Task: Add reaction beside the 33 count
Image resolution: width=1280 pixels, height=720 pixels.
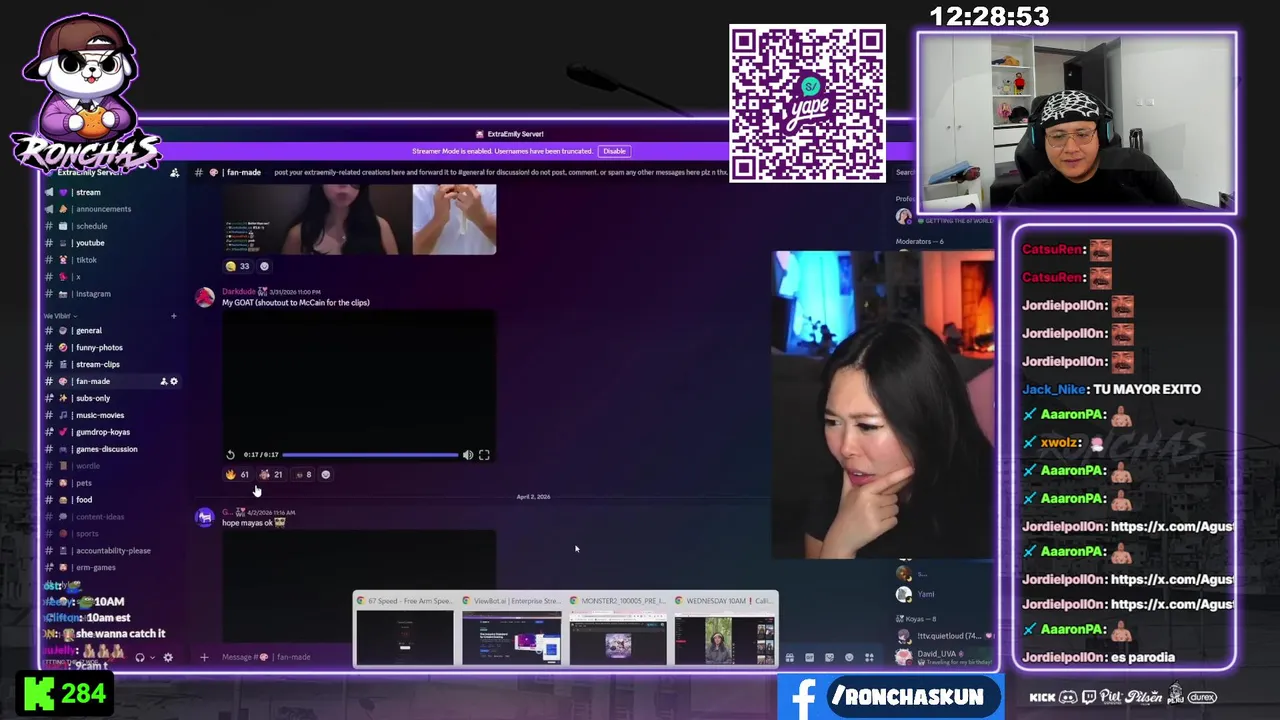Action: (x=264, y=266)
